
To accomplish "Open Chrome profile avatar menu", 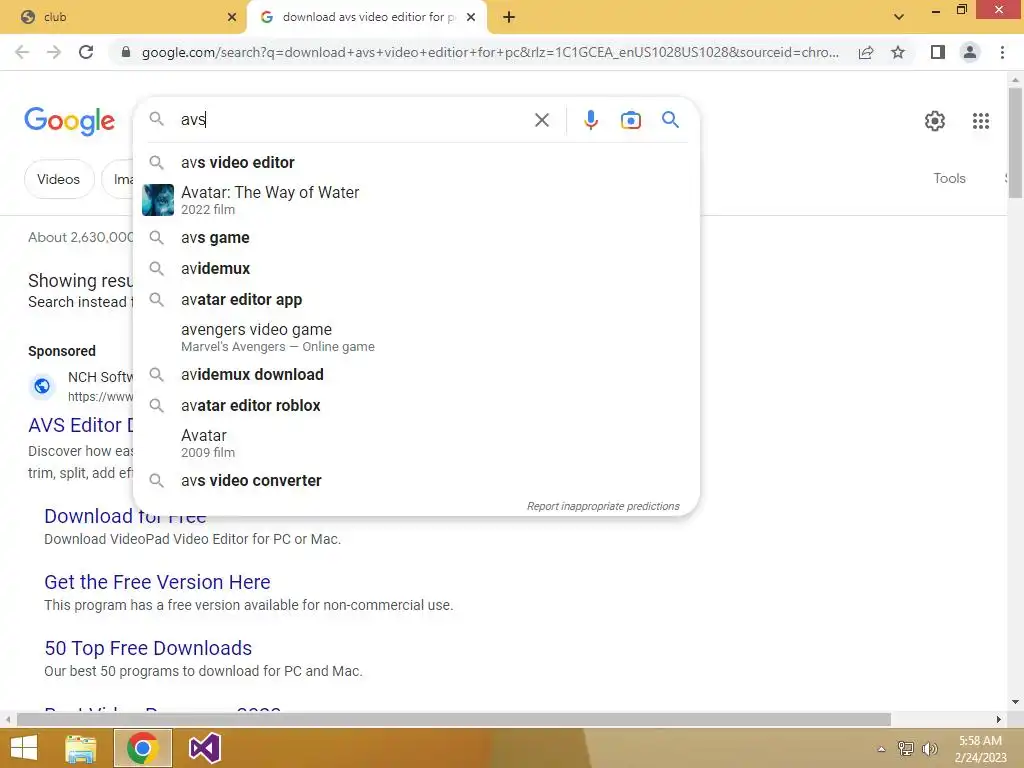I will coord(970,52).
